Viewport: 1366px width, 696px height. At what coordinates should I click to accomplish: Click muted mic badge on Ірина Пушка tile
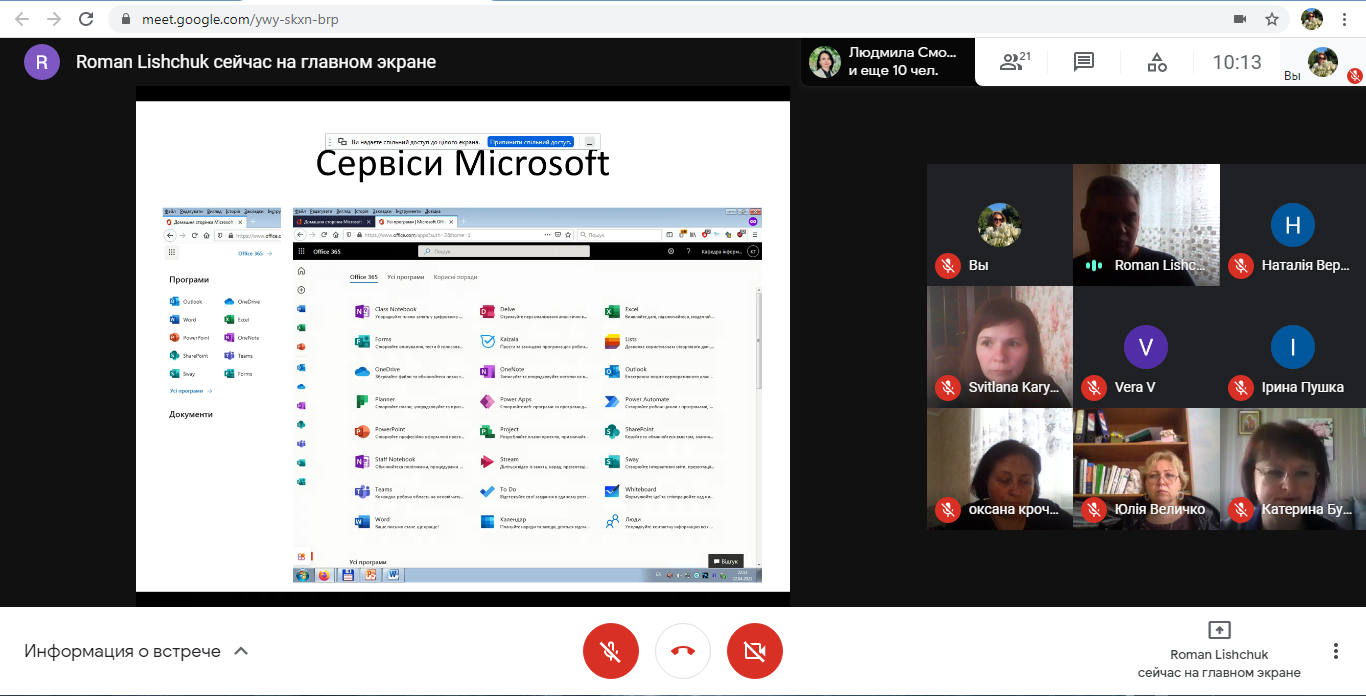click(x=1241, y=387)
